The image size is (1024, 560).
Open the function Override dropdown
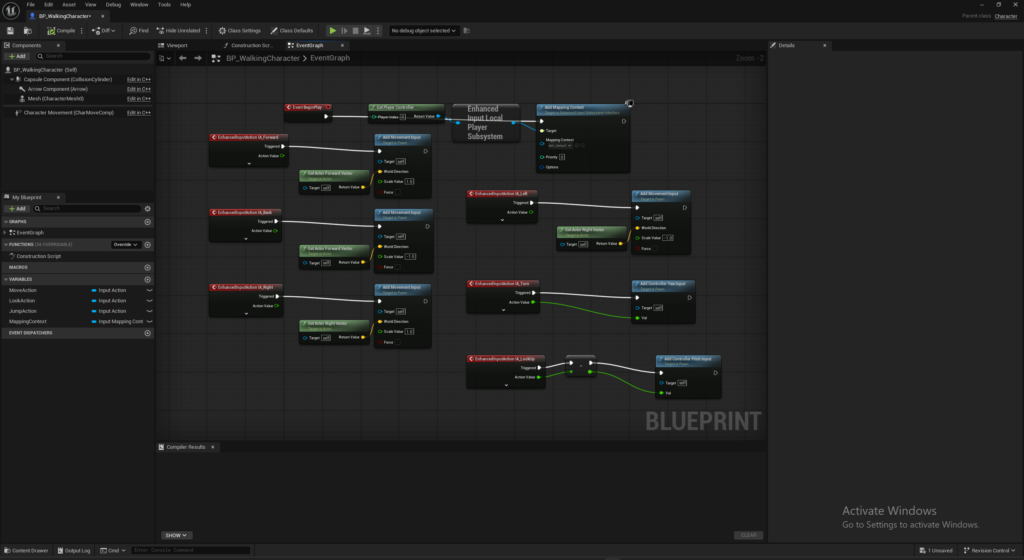[125, 245]
